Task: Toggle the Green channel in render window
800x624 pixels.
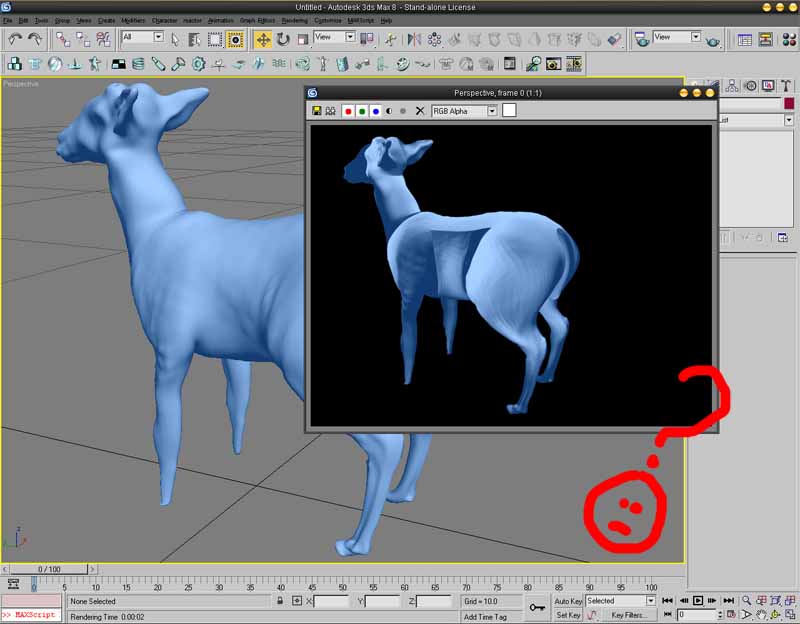Action: pyautogui.click(x=362, y=111)
